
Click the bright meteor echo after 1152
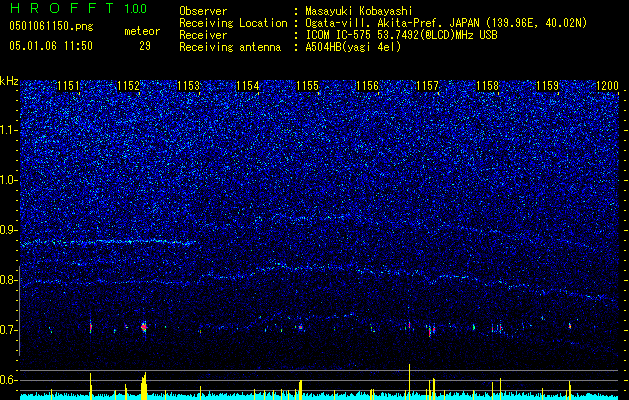144,327
